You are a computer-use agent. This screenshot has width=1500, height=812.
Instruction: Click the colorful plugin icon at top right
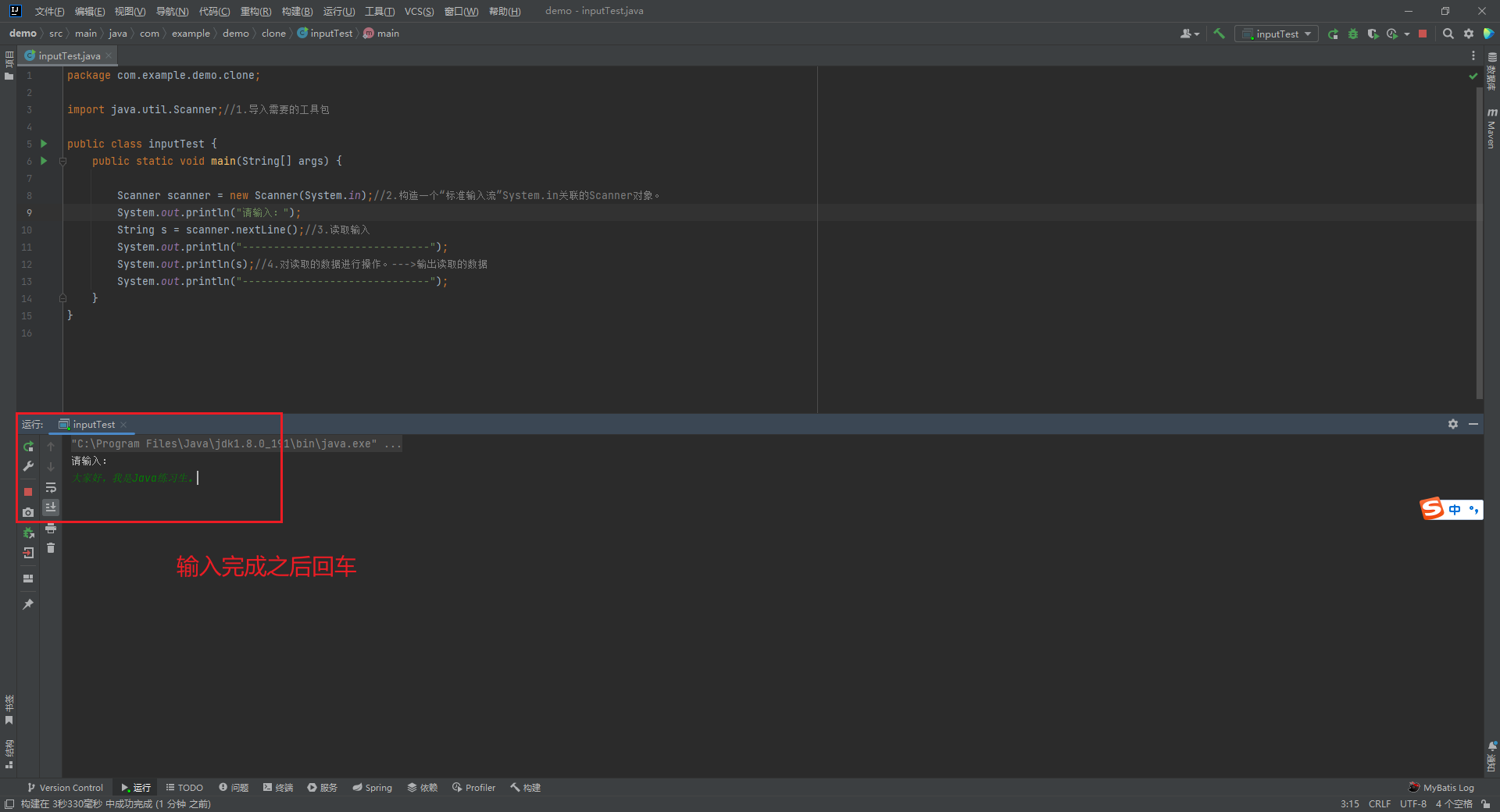[x=1489, y=34]
